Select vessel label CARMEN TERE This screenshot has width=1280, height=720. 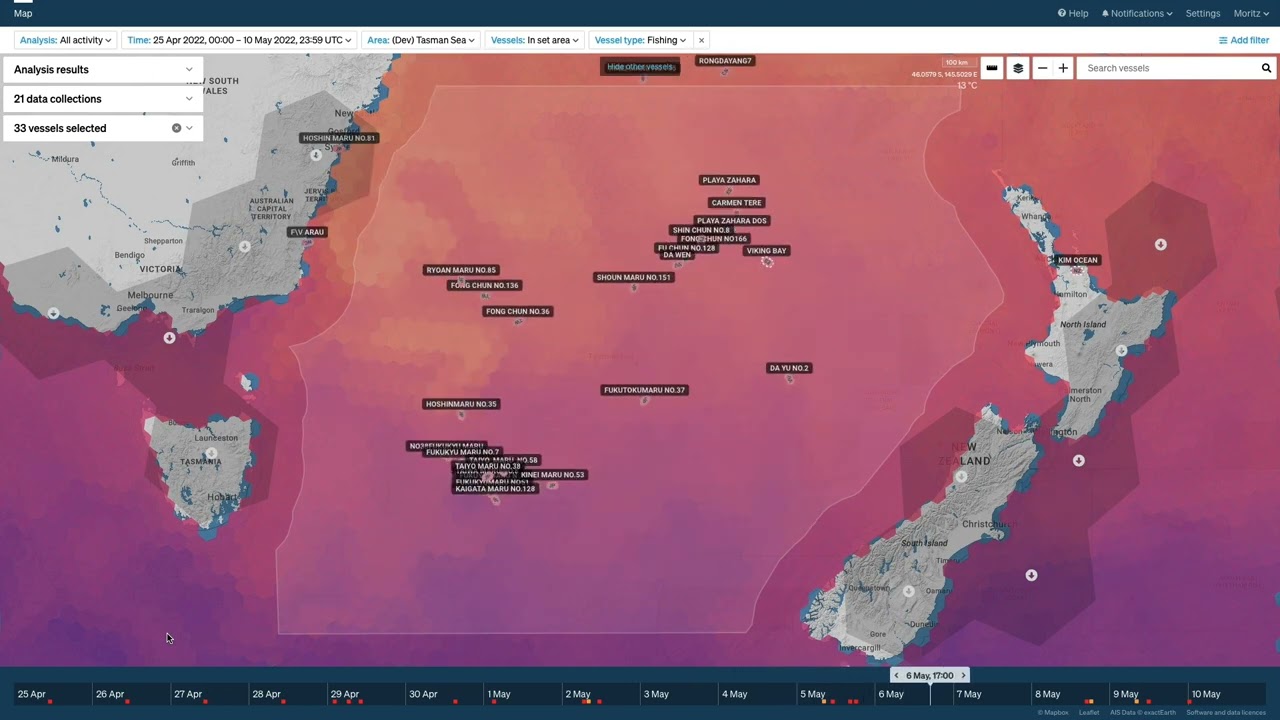pyautogui.click(x=737, y=203)
